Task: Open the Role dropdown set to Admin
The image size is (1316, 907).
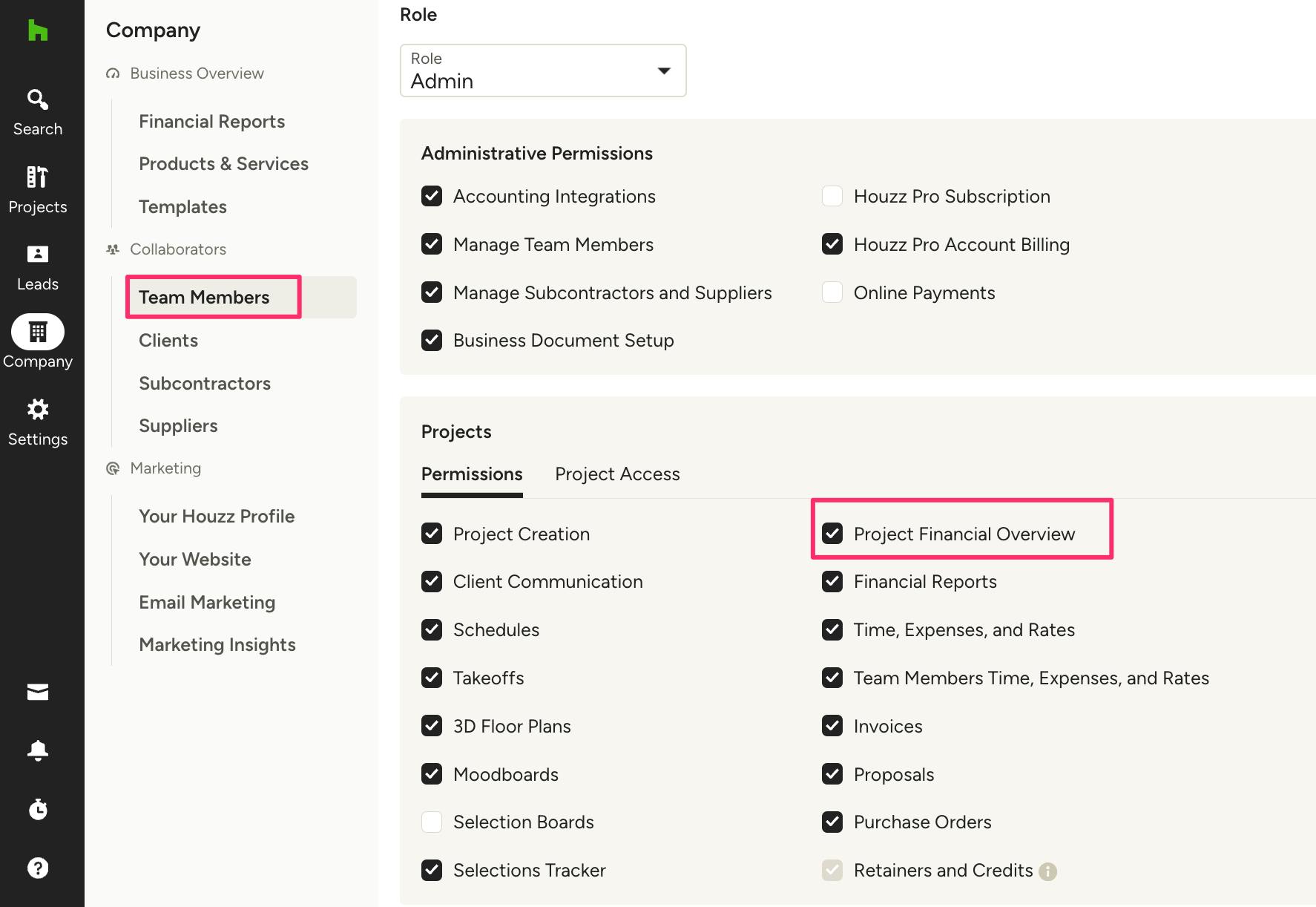Action: coord(543,71)
